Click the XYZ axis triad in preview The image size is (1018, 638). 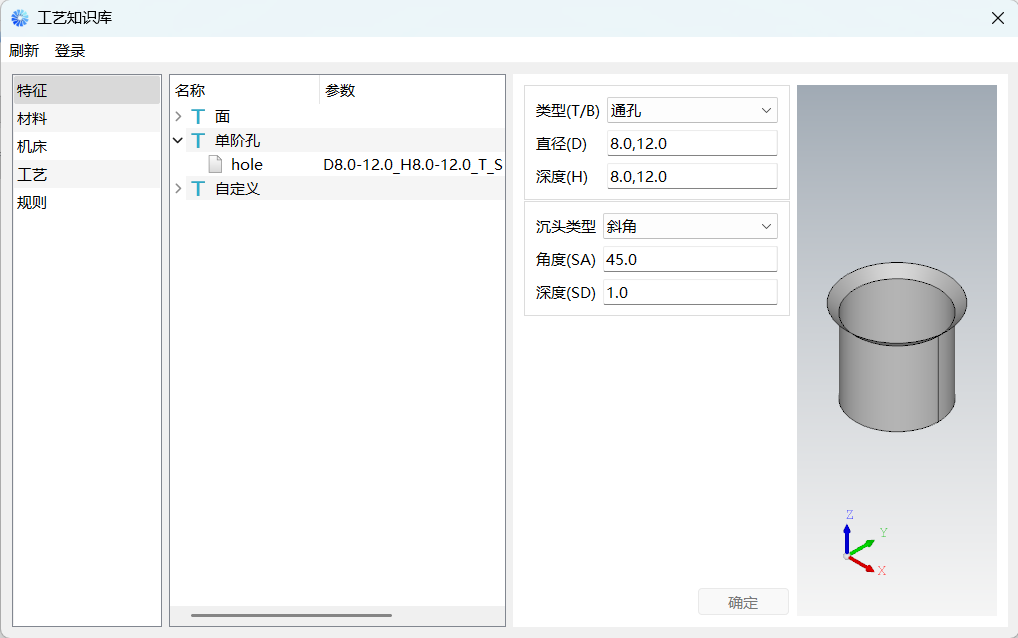pyautogui.click(x=859, y=546)
